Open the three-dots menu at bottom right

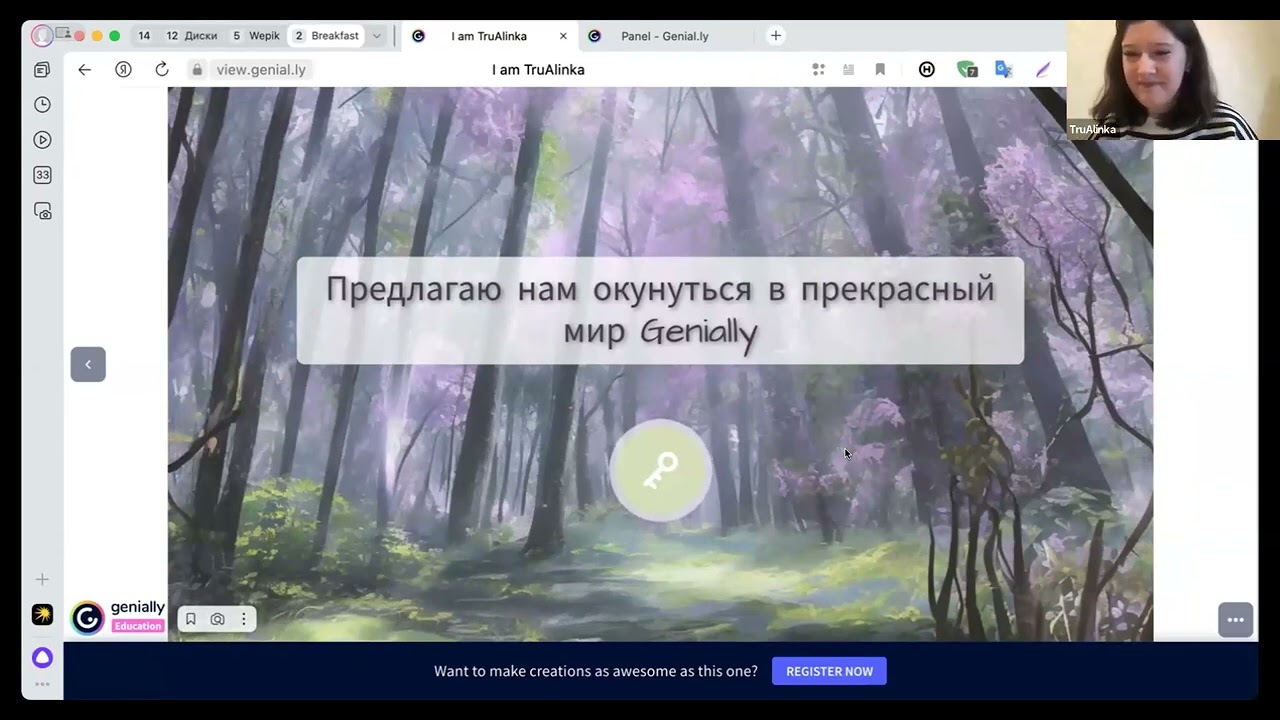(1235, 620)
